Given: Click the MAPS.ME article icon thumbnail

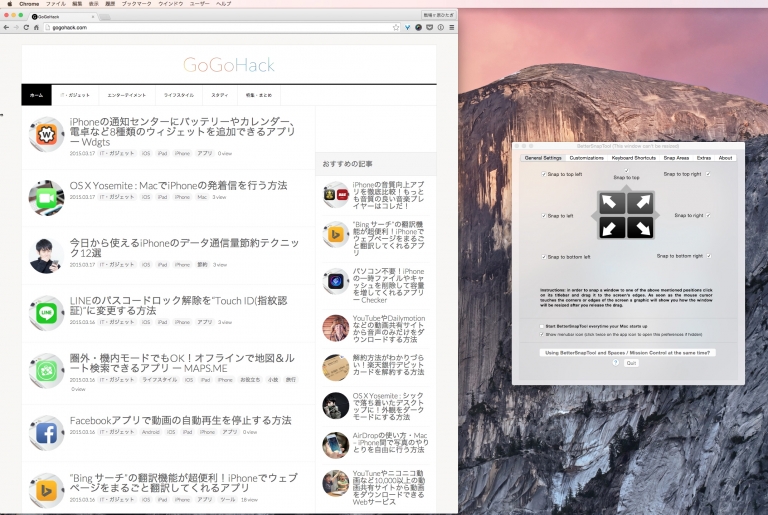Looking at the screenshot, I should (x=47, y=371).
